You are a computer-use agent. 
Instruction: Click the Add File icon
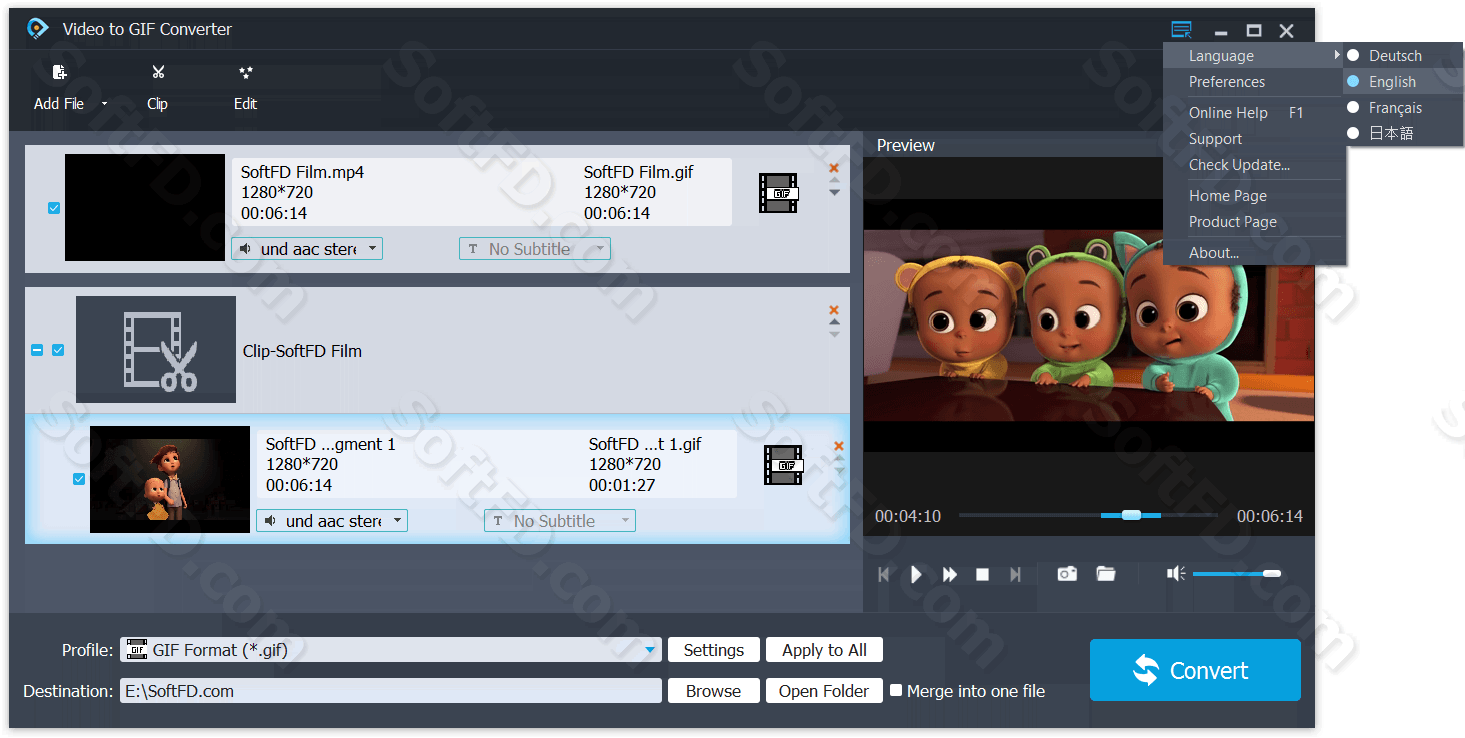pos(60,72)
